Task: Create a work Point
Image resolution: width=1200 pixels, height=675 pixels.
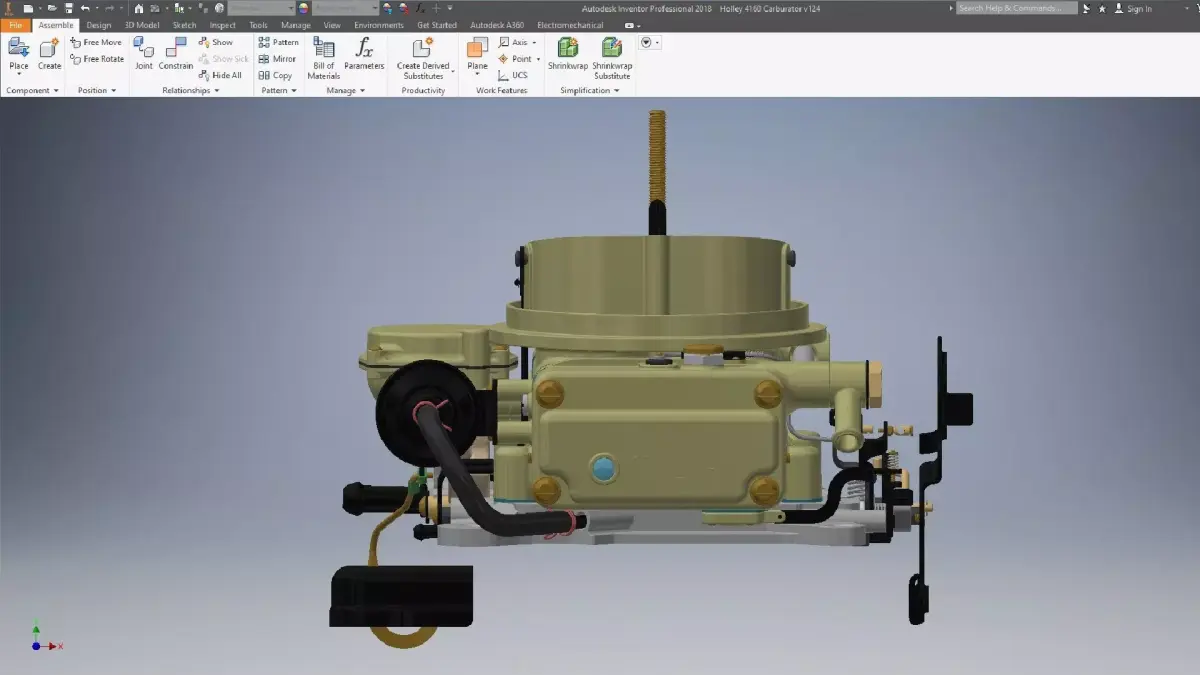Action: click(516, 59)
